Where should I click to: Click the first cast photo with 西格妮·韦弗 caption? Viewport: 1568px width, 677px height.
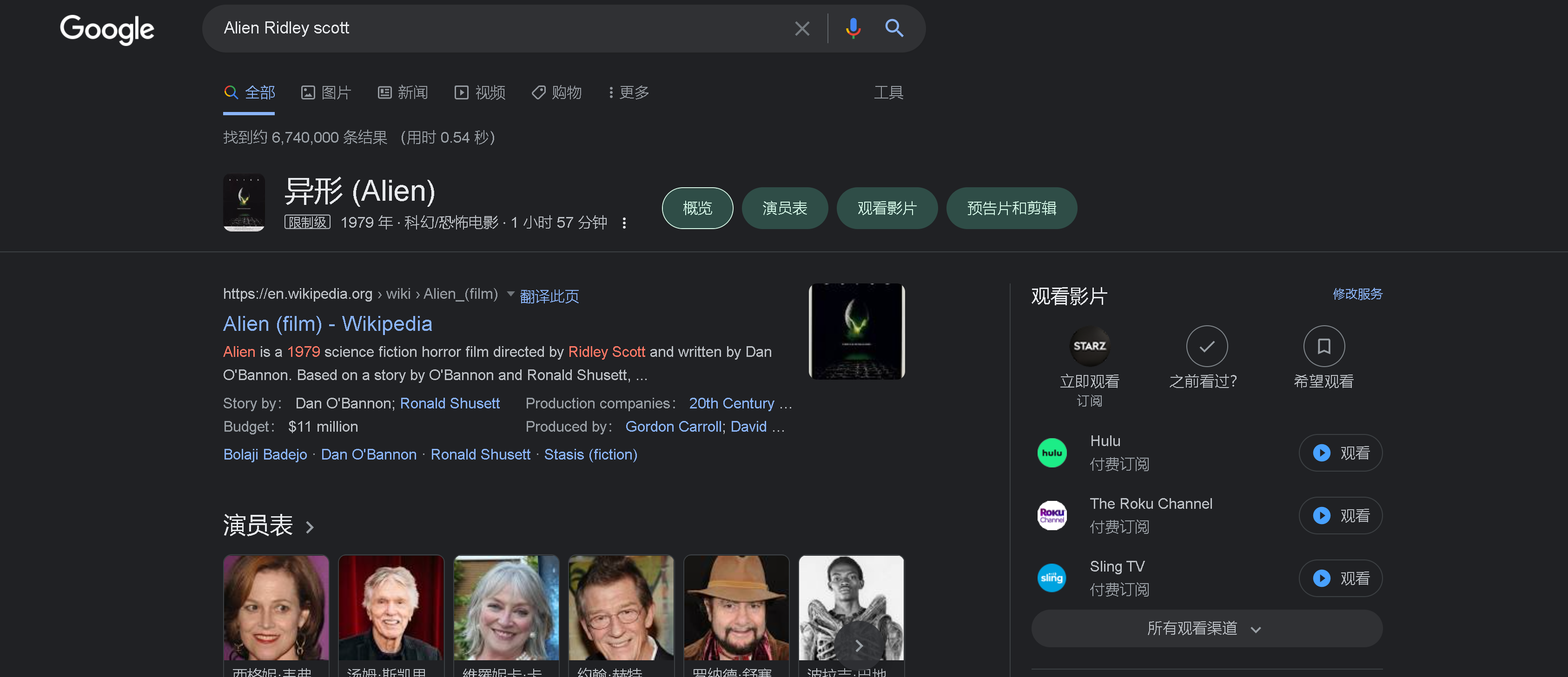tap(276, 608)
